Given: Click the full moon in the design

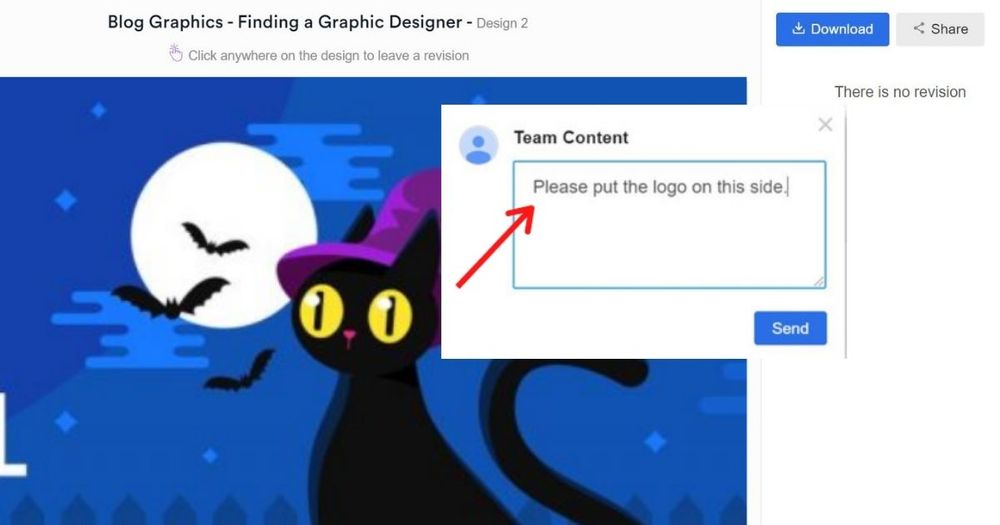Looking at the screenshot, I should click(x=223, y=235).
